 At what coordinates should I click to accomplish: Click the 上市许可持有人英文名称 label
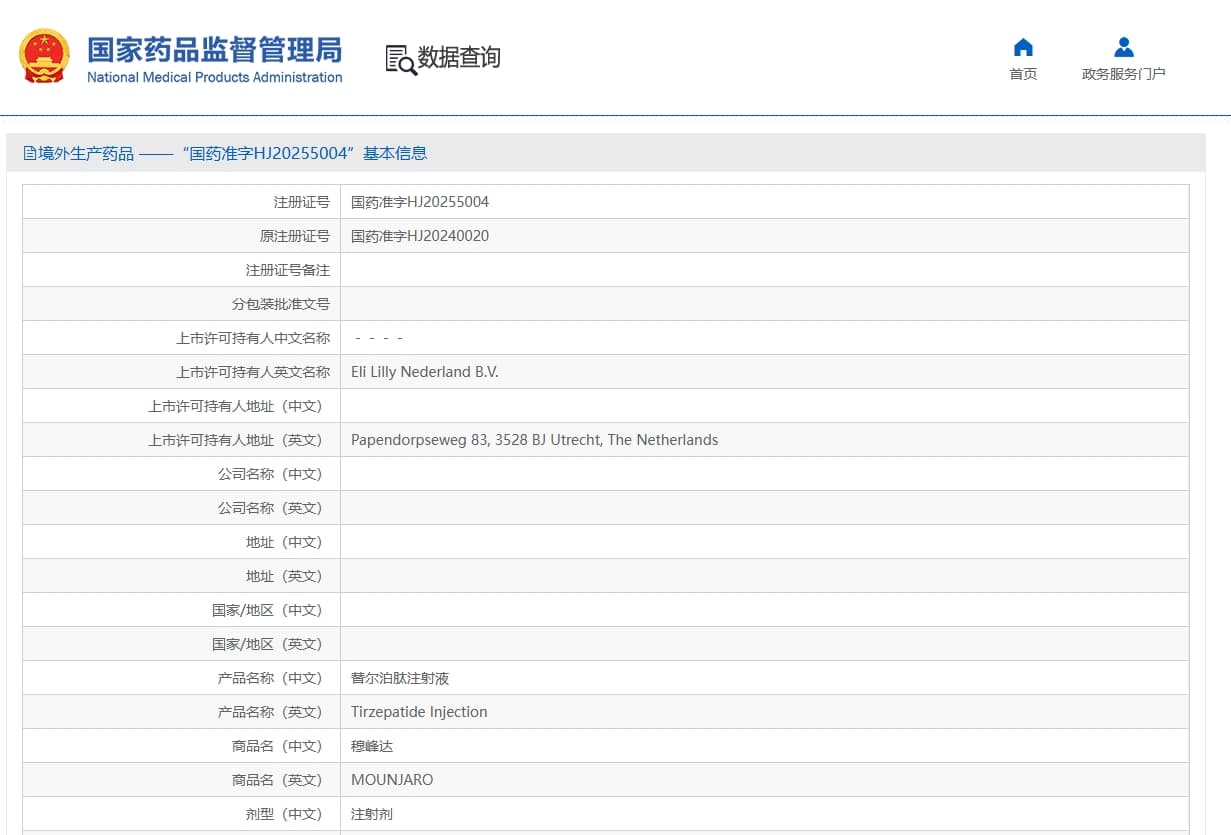point(253,372)
